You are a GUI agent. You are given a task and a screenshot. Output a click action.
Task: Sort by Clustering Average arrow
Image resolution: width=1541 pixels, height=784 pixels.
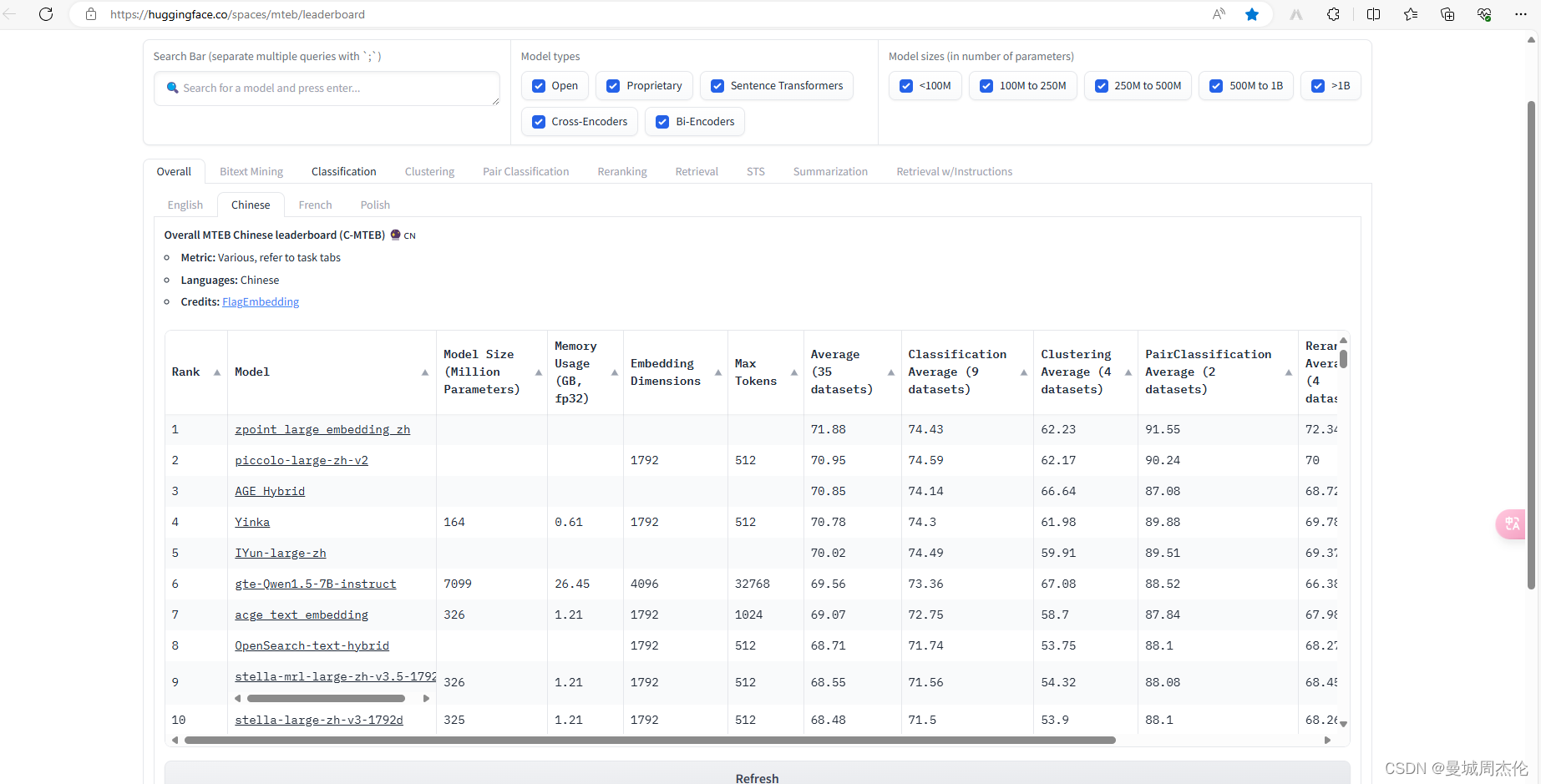pyautogui.click(x=1128, y=372)
